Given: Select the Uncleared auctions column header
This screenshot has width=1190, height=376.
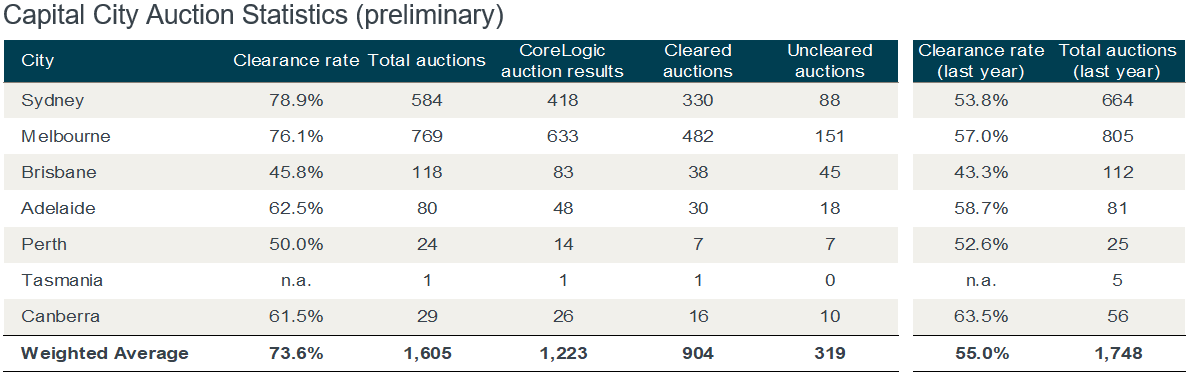Looking at the screenshot, I should [x=830, y=61].
